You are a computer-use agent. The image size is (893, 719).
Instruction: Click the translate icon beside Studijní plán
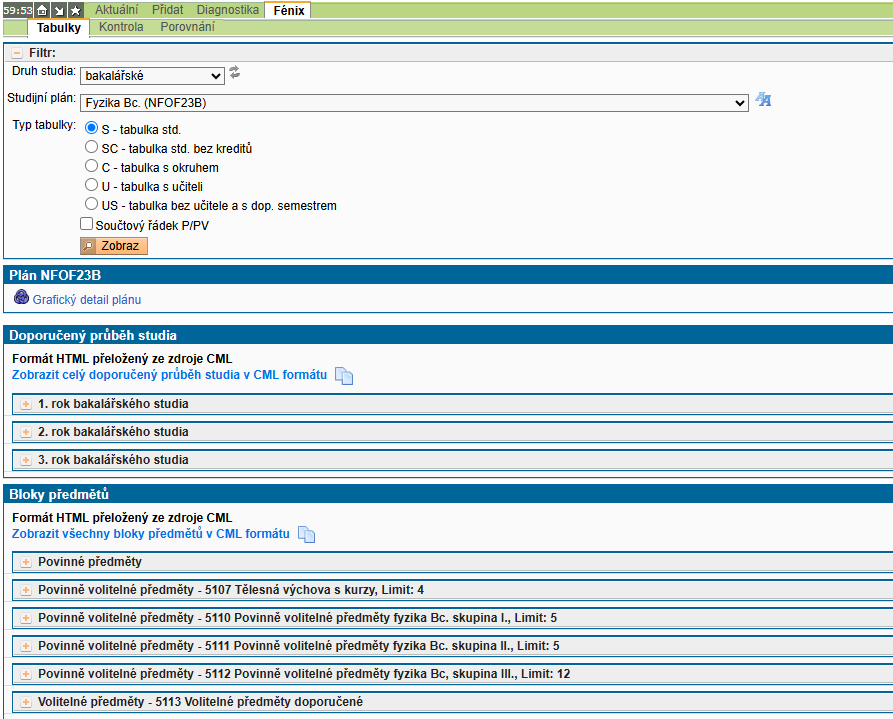pyautogui.click(x=763, y=99)
